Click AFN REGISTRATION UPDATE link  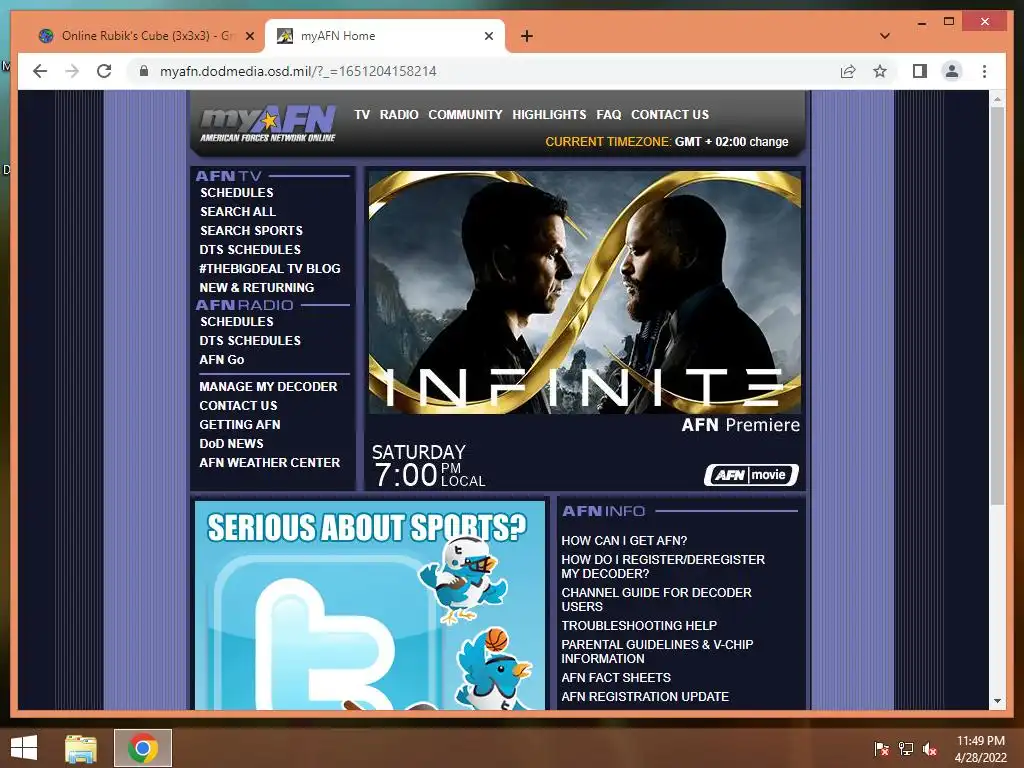(645, 697)
